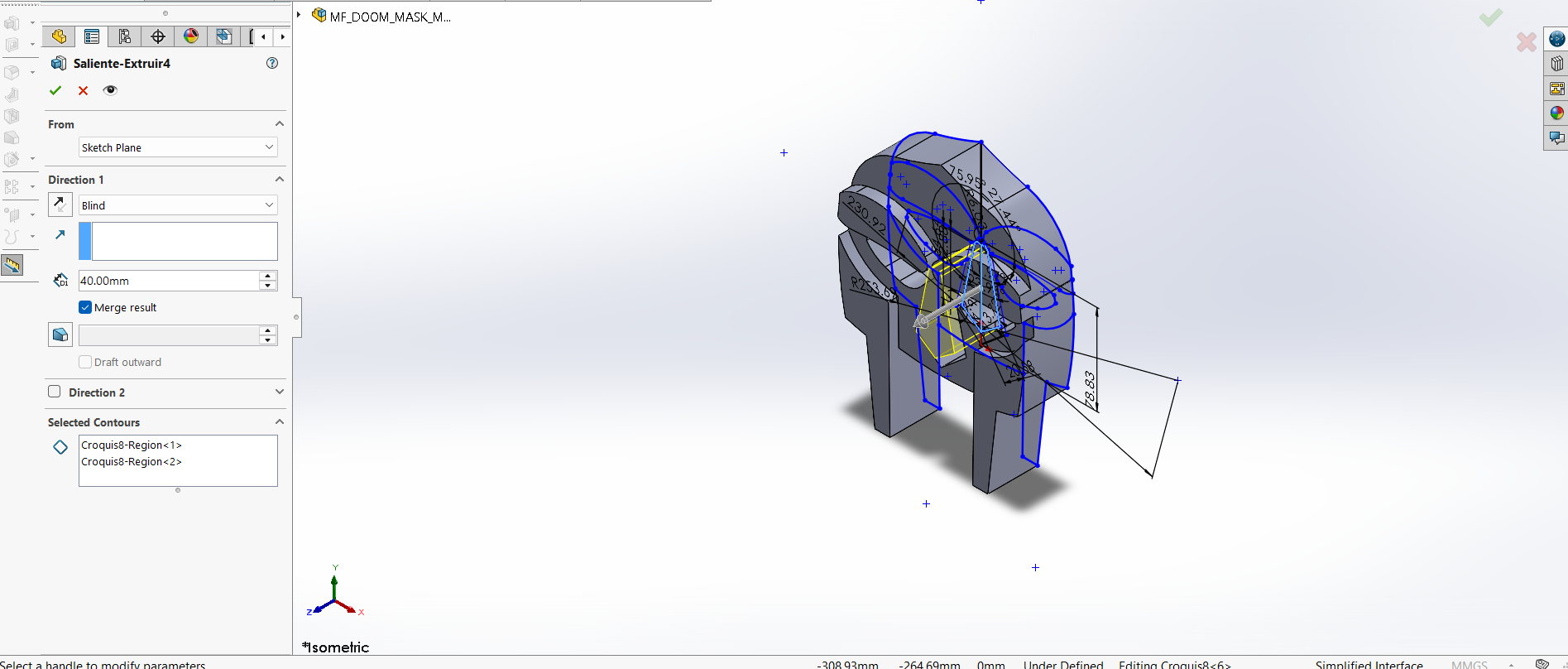Image resolution: width=1568 pixels, height=669 pixels.
Task: Open 3DEXPERIENCE task pane globe icon
Action: click(1556, 39)
